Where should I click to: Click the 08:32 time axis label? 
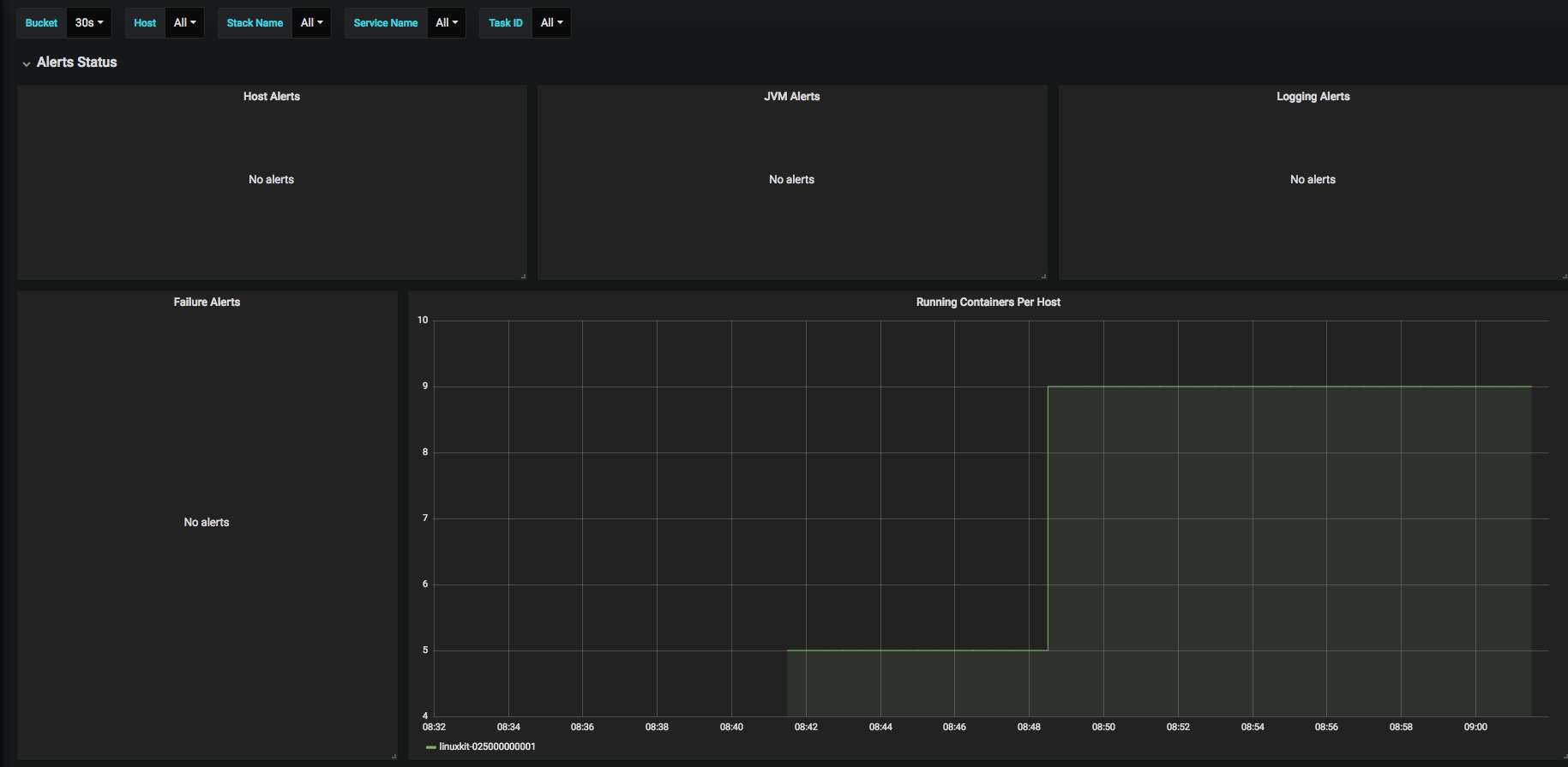(434, 728)
